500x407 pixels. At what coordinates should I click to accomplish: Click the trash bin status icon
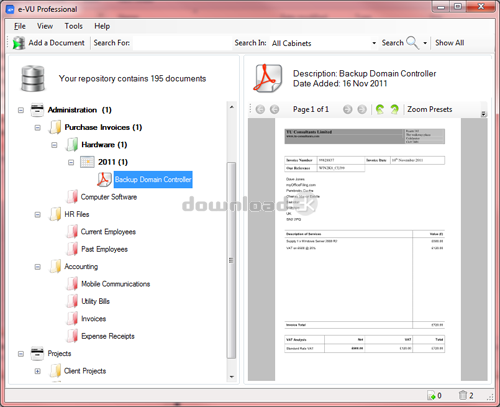pos(463,395)
